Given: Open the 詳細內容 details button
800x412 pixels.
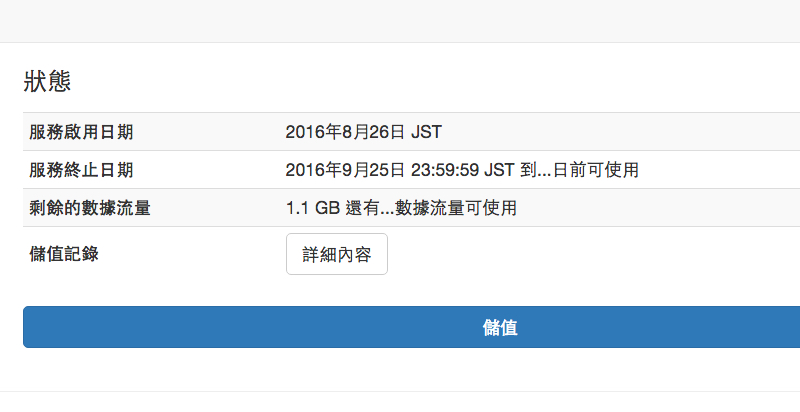Looking at the screenshot, I should click(337, 254).
